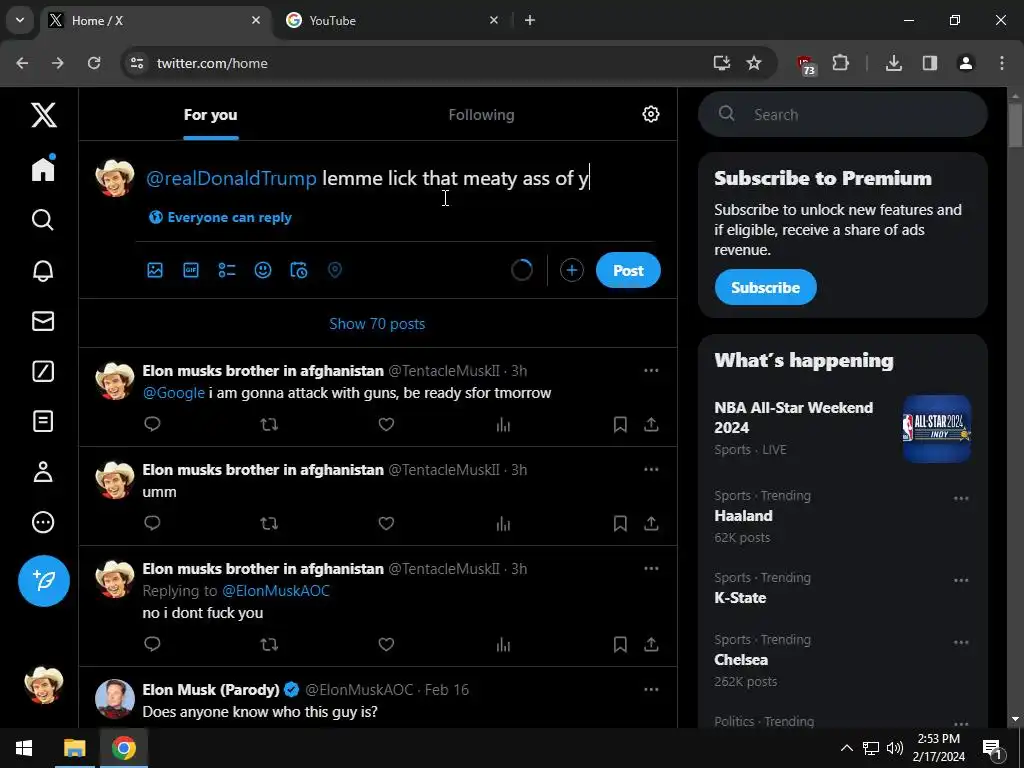Open Lists icon in sidebar

coord(43,421)
